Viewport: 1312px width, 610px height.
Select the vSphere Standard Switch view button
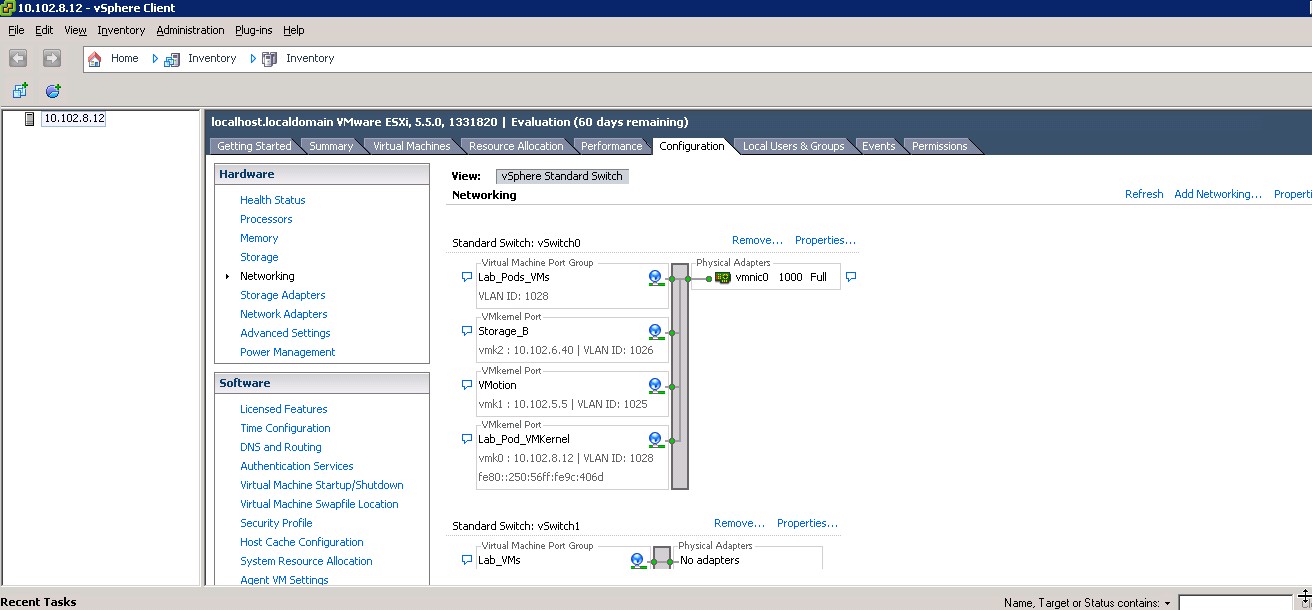[562, 176]
